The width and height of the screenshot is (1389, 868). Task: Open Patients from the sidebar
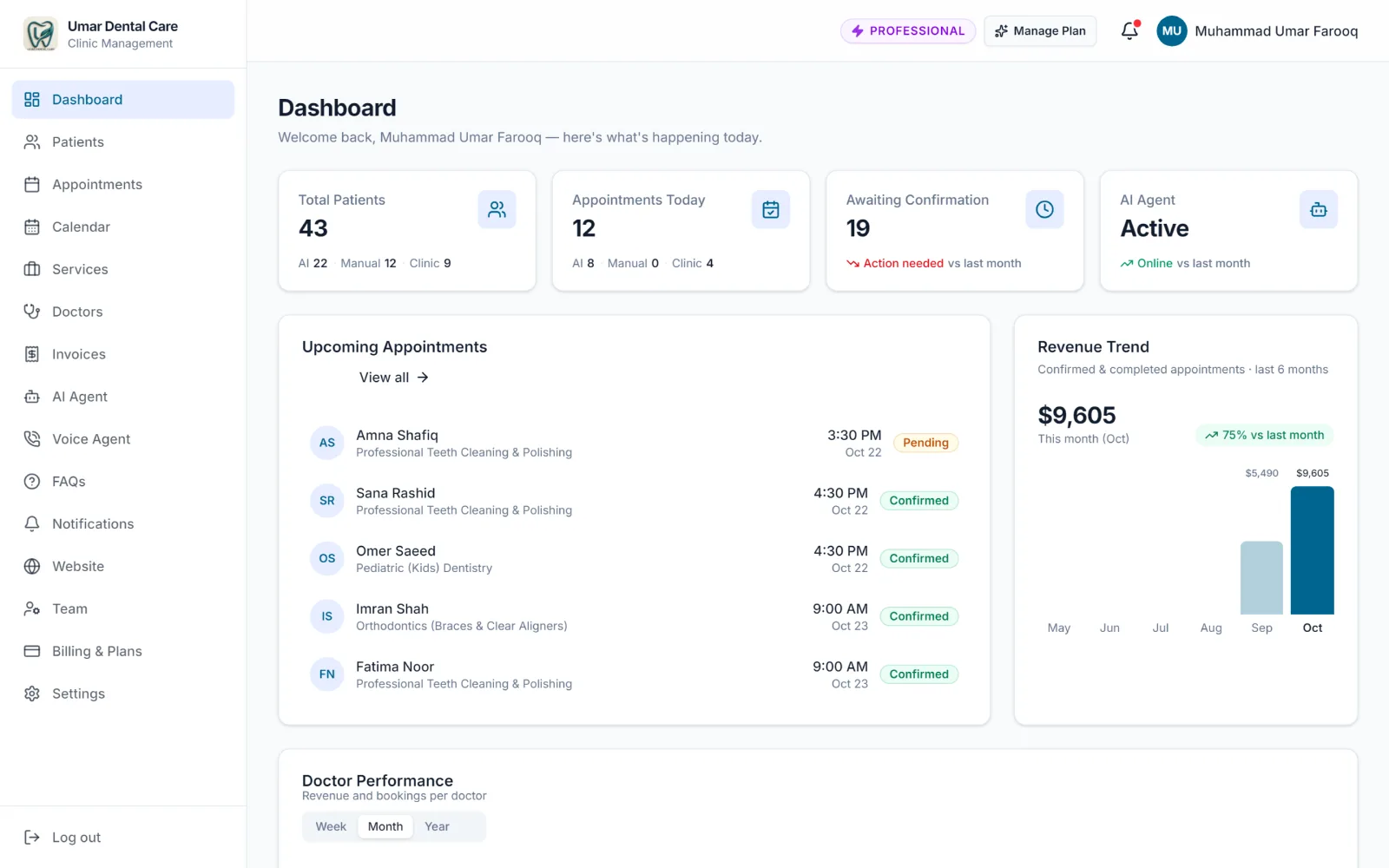pyautogui.click(x=123, y=141)
